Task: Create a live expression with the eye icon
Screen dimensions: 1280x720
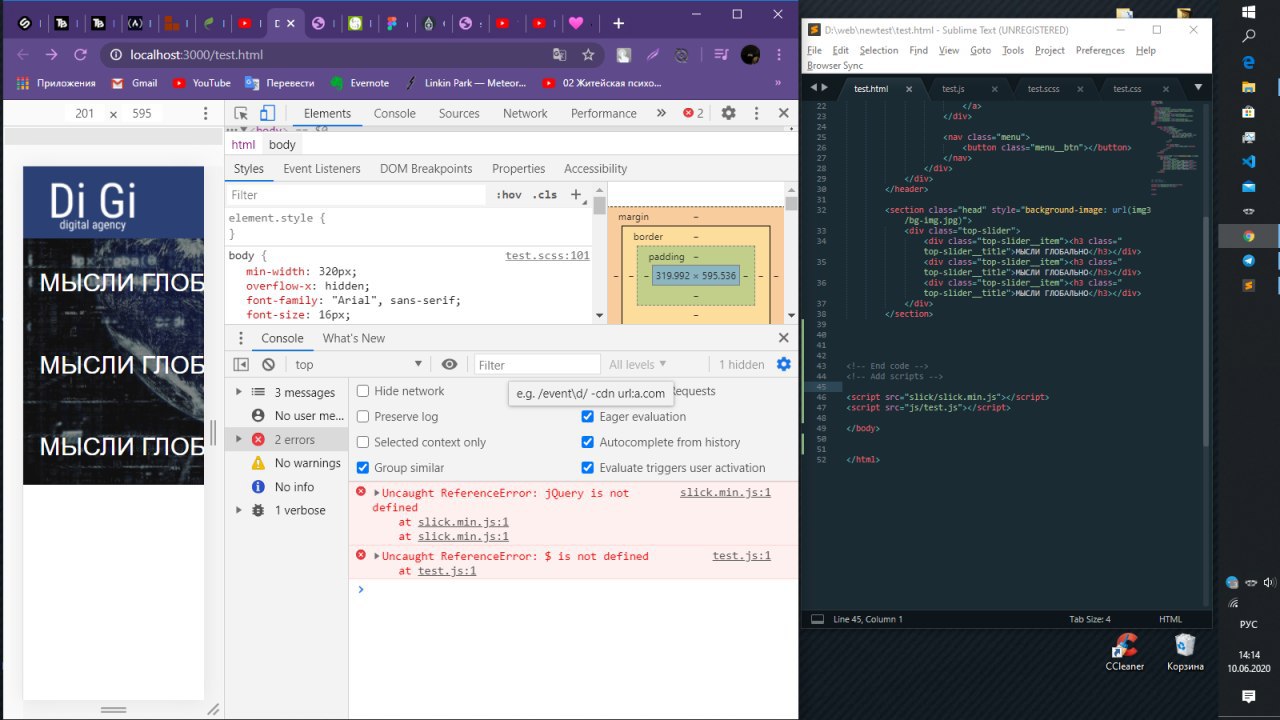Action: (x=449, y=365)
